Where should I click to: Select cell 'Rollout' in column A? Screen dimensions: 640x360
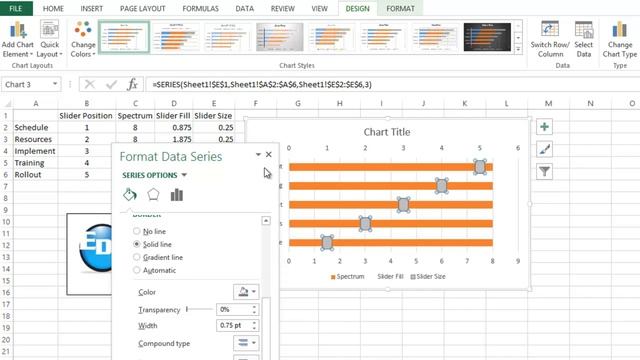tap(36, 174)
